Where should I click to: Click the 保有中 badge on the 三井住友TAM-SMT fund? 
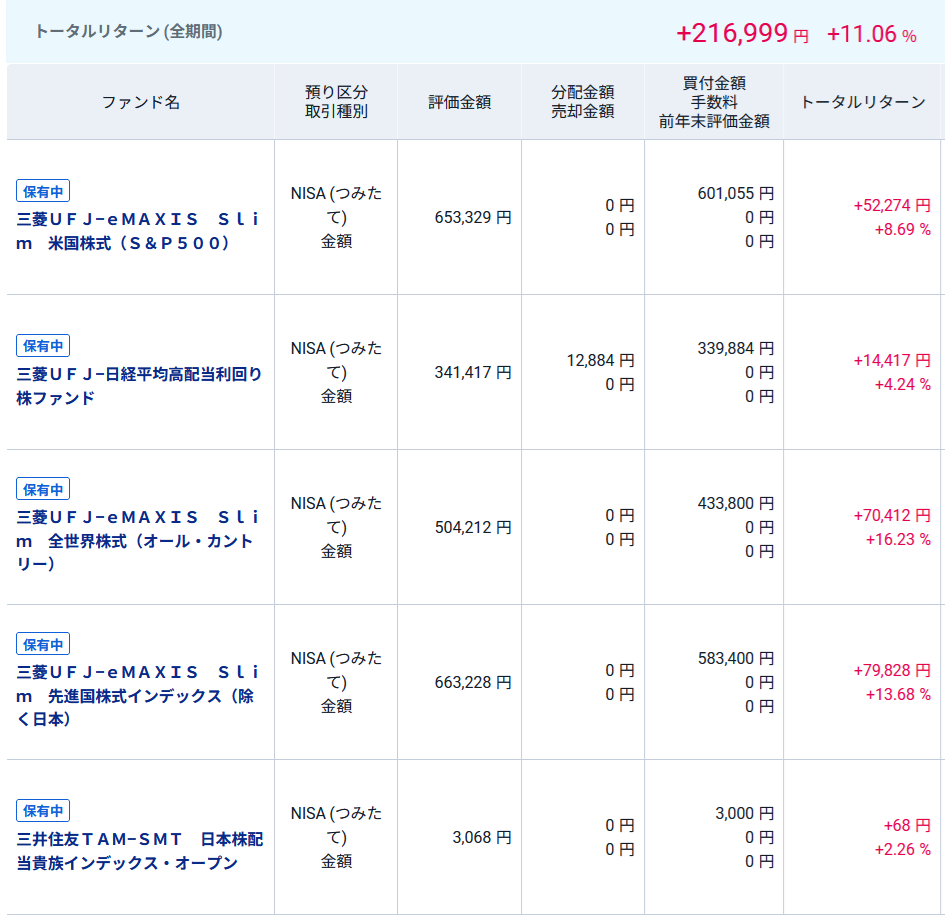[43, 810]
